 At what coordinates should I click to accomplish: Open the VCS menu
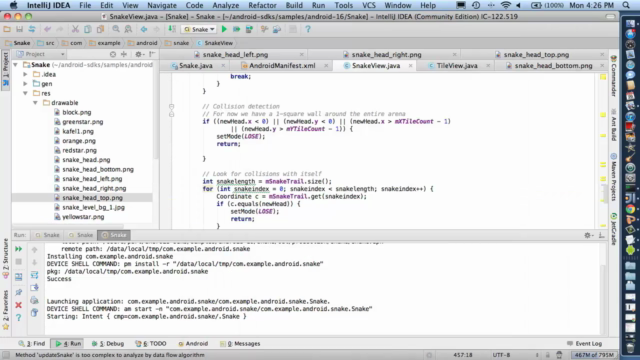(x=369, y=5)
